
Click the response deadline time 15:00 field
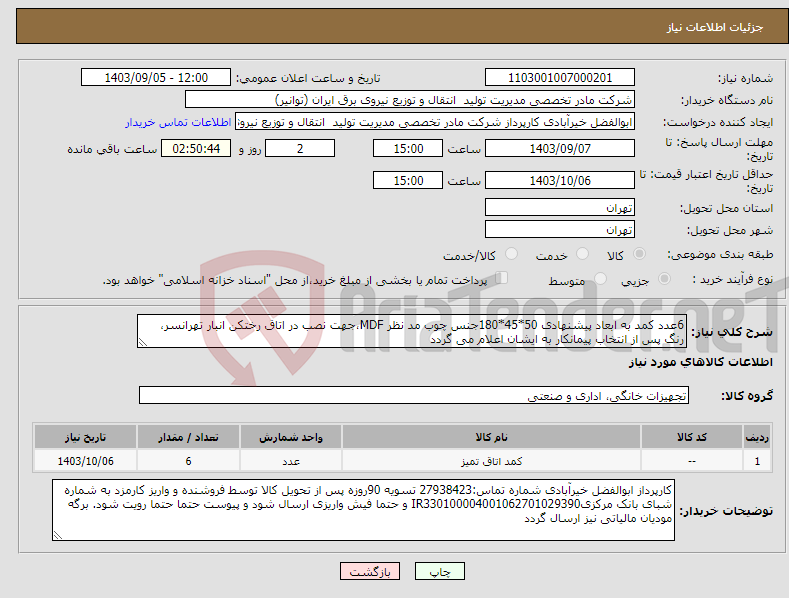pyautogui.click(x=408, y=148)
